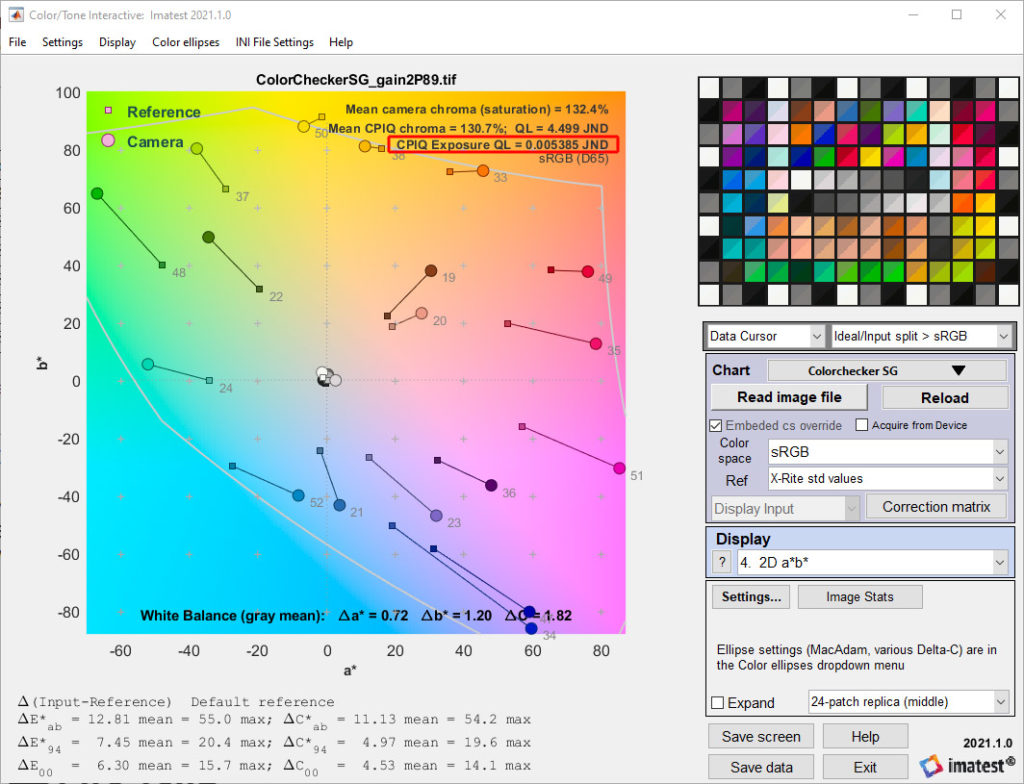Click the Imatest app icon in title bar
Image resolution: width=1024 pixels, height=784 pixels.
click(x=15, y=14)
